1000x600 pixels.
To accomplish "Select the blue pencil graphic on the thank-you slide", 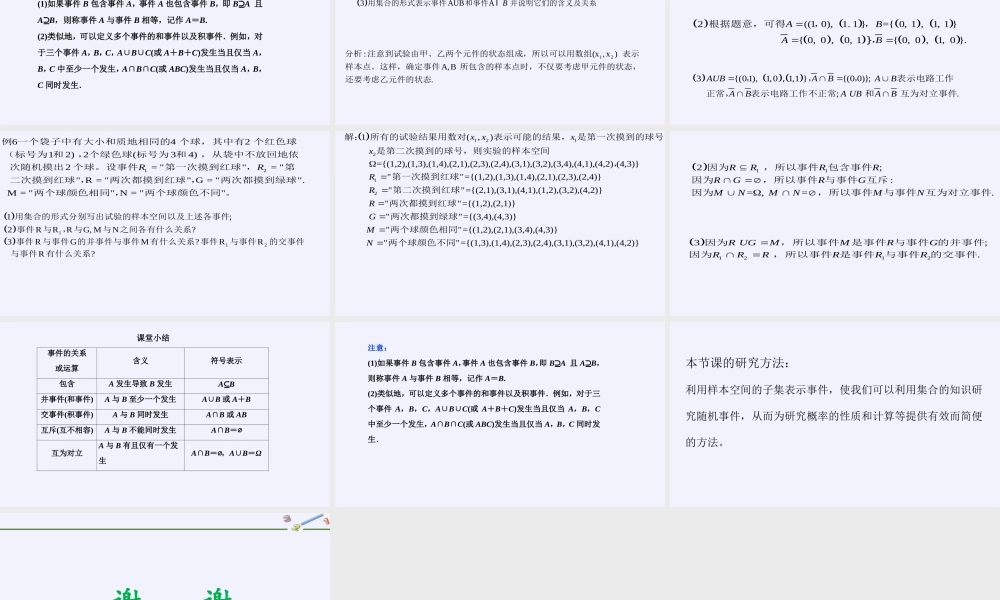I will click(312, 519).
